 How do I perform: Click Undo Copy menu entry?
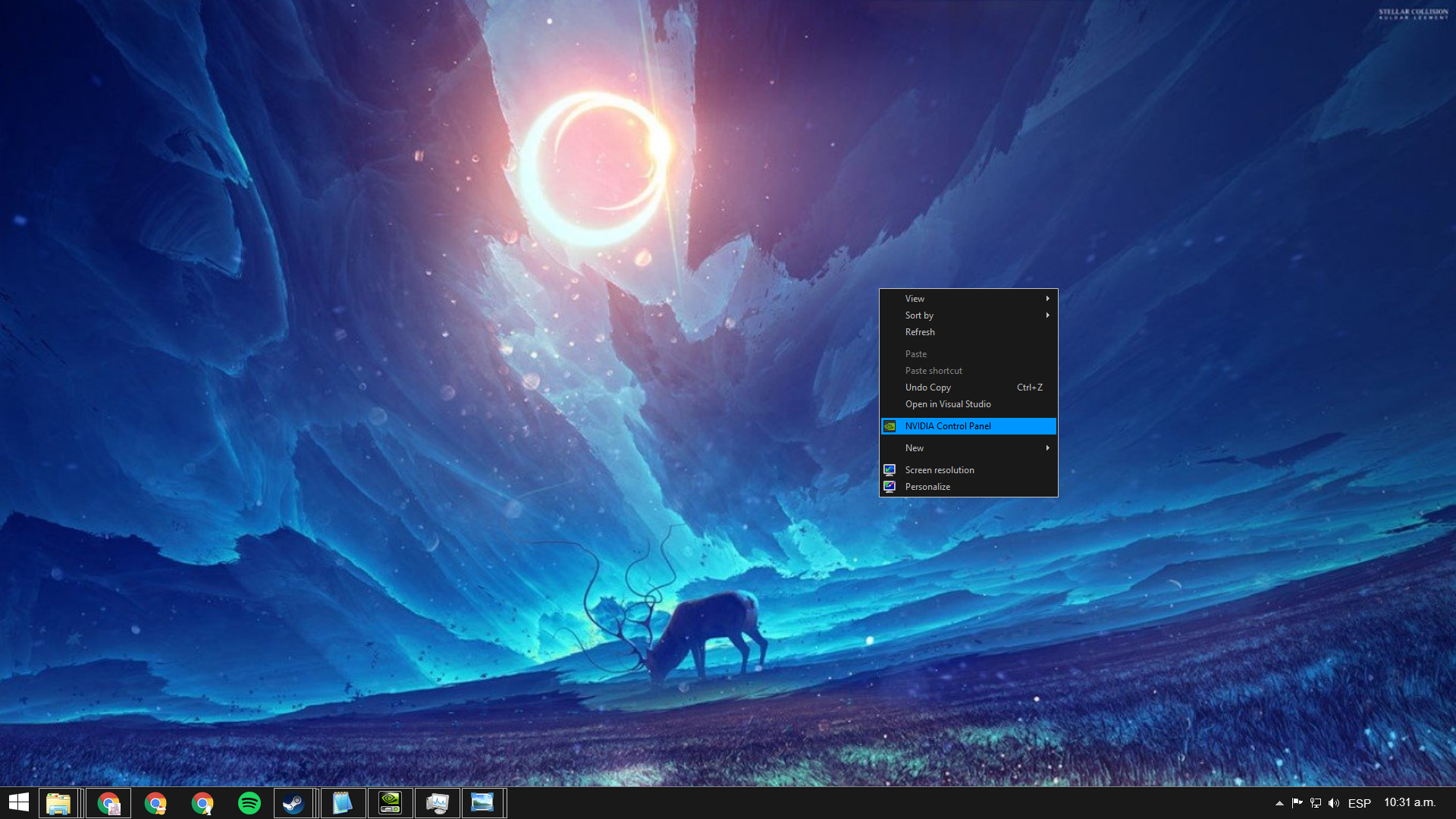click(x=928, y=388)
